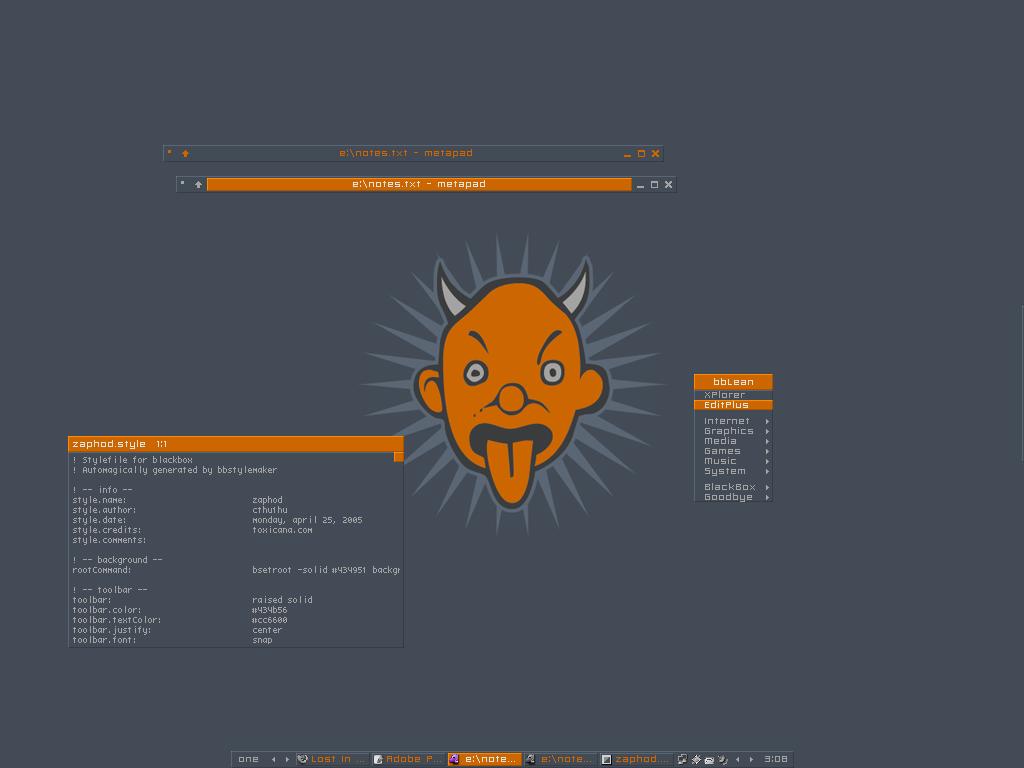
Task: Select the highlighted 'e:\note...' taskbar task
Action: (x=485, y=759)
